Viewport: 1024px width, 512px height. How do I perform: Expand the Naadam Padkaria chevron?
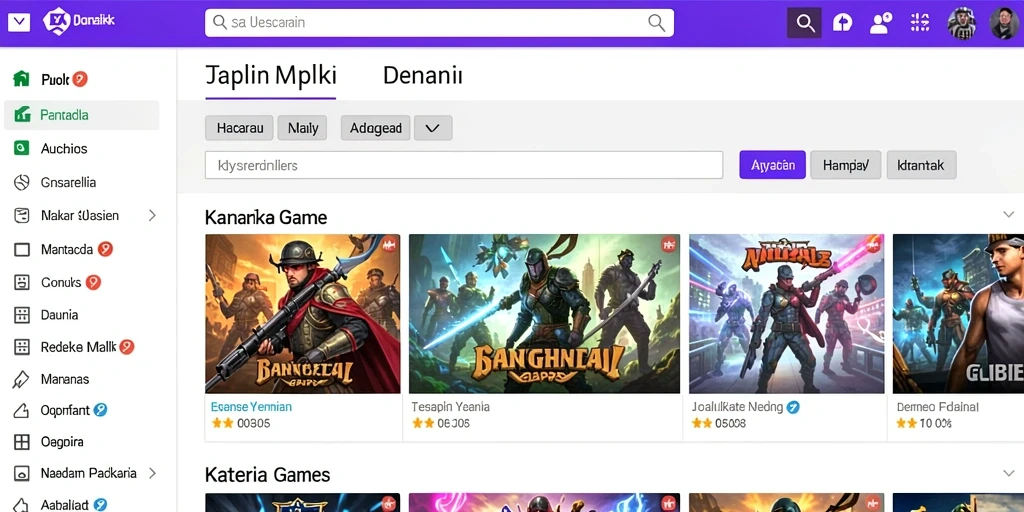click(152, 473)
